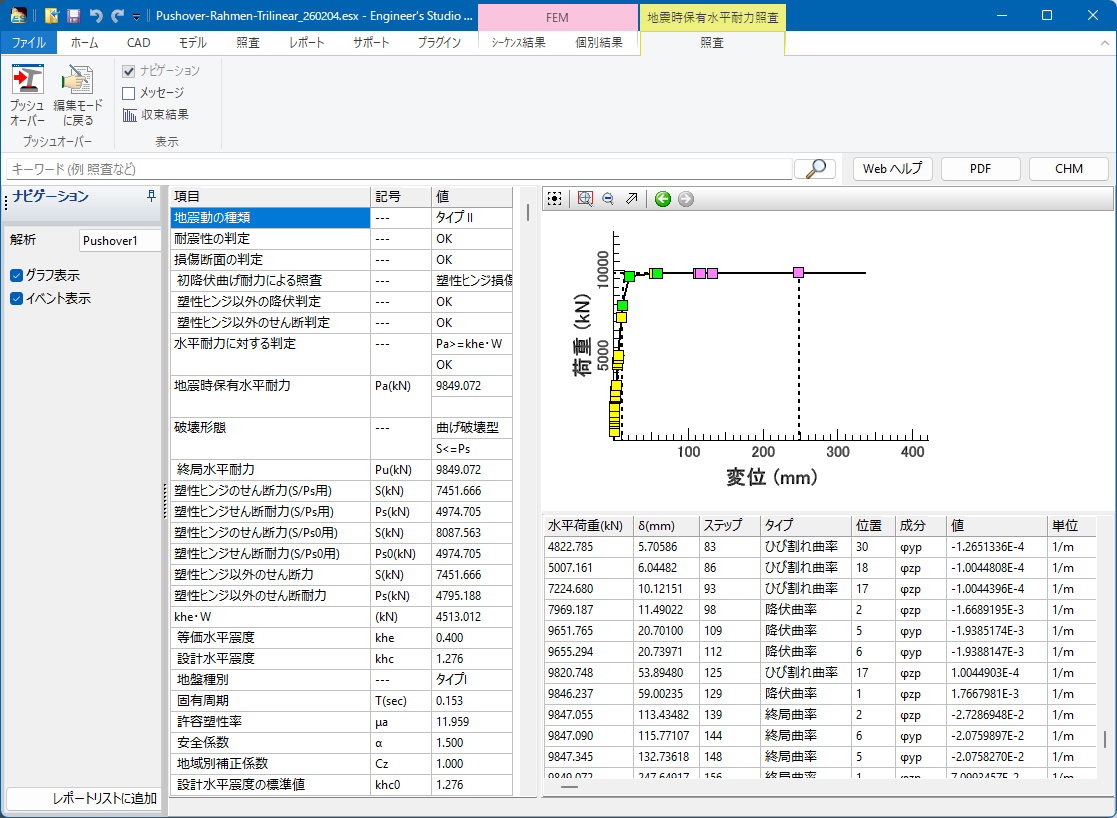Click the zoom out magnifier icon
Viewport: 1117px width, 818px height.
click(608, 199)
